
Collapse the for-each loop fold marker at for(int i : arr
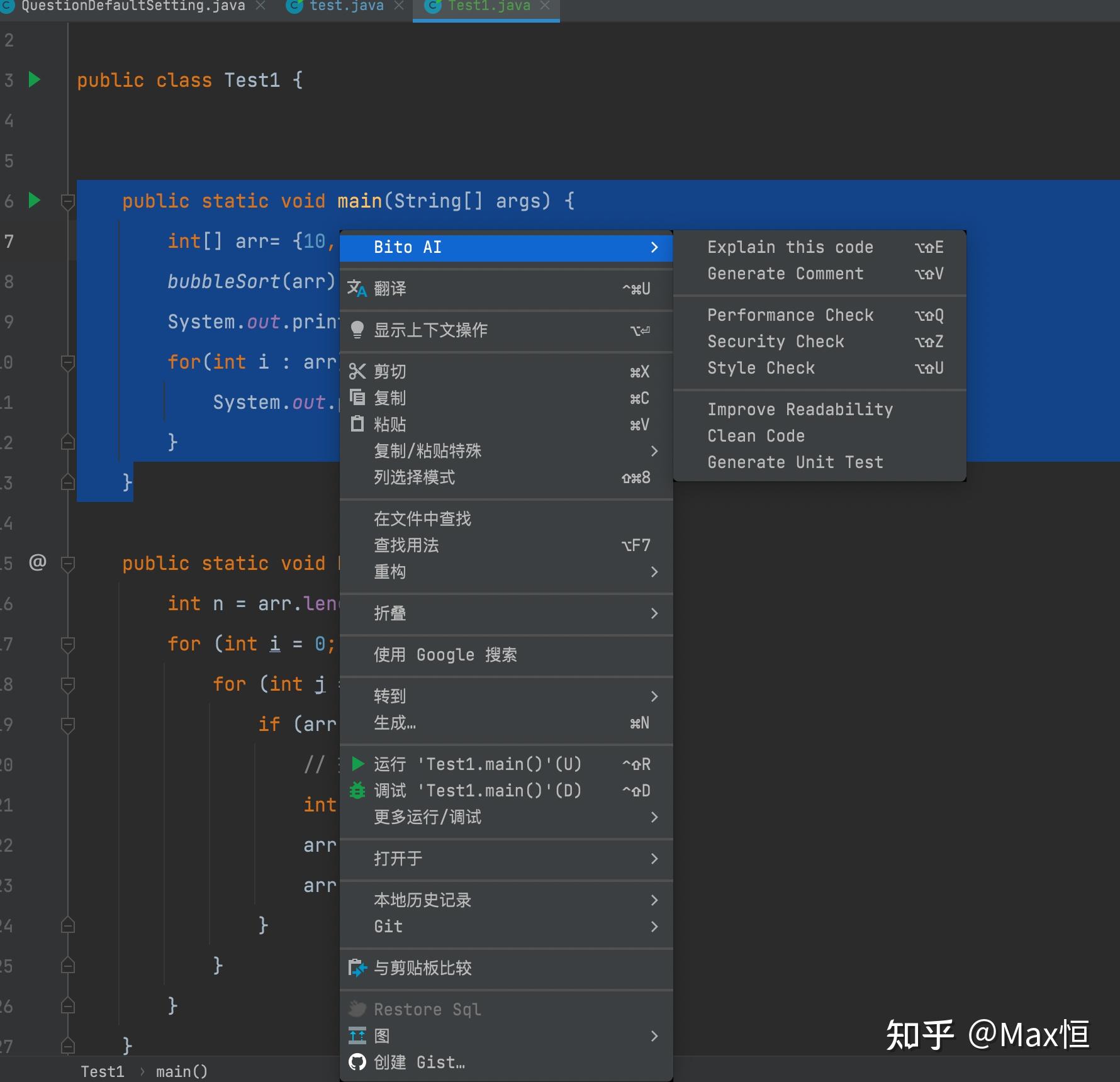point(68,362)
